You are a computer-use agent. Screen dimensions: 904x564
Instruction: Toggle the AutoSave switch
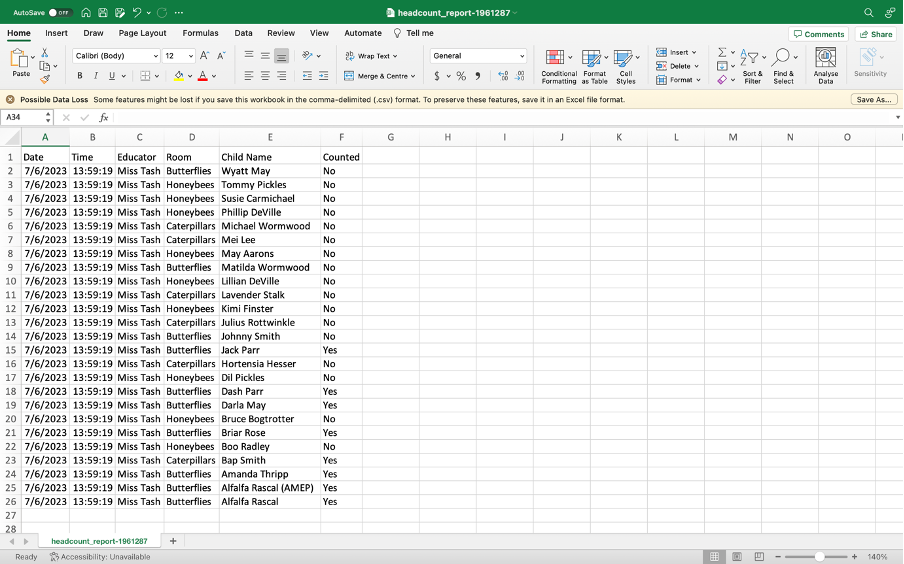(60, 12)
